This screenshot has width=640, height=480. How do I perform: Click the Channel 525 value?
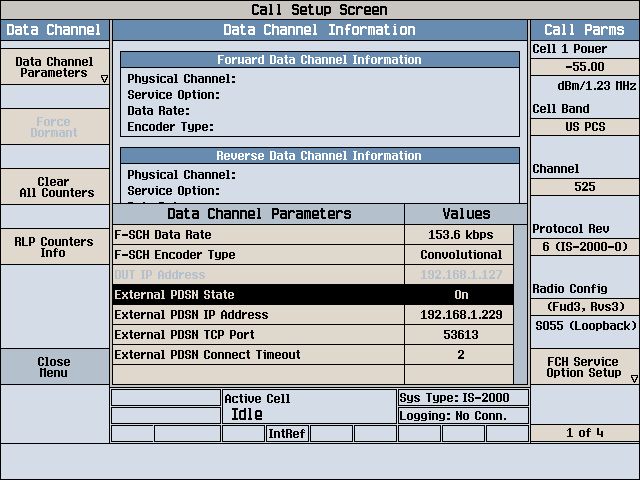pos(584,187)
